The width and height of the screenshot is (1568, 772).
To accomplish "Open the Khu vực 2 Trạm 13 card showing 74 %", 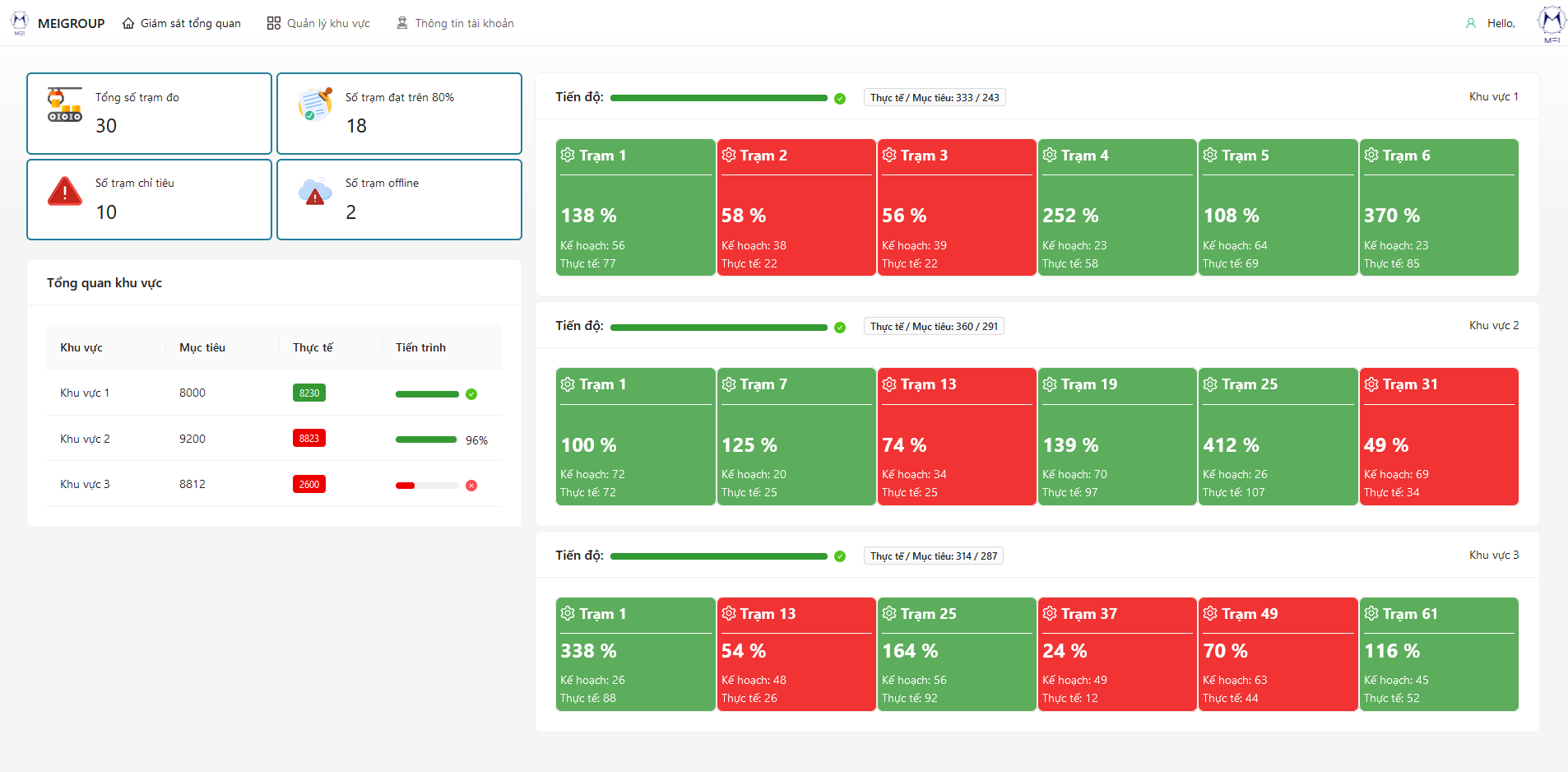I will (957, 436).
